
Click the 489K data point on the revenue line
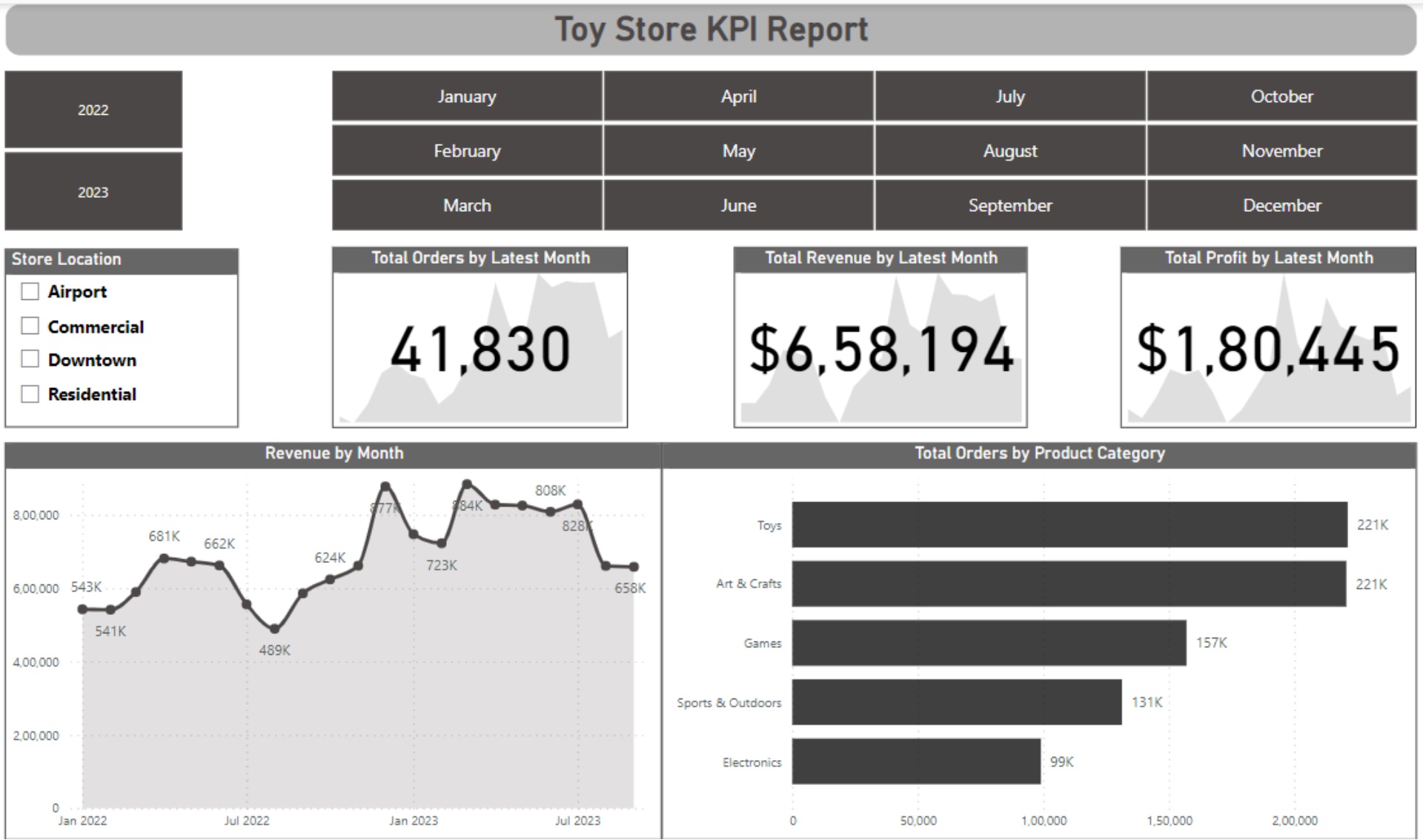pyautogui.click(x=275, y=629)
